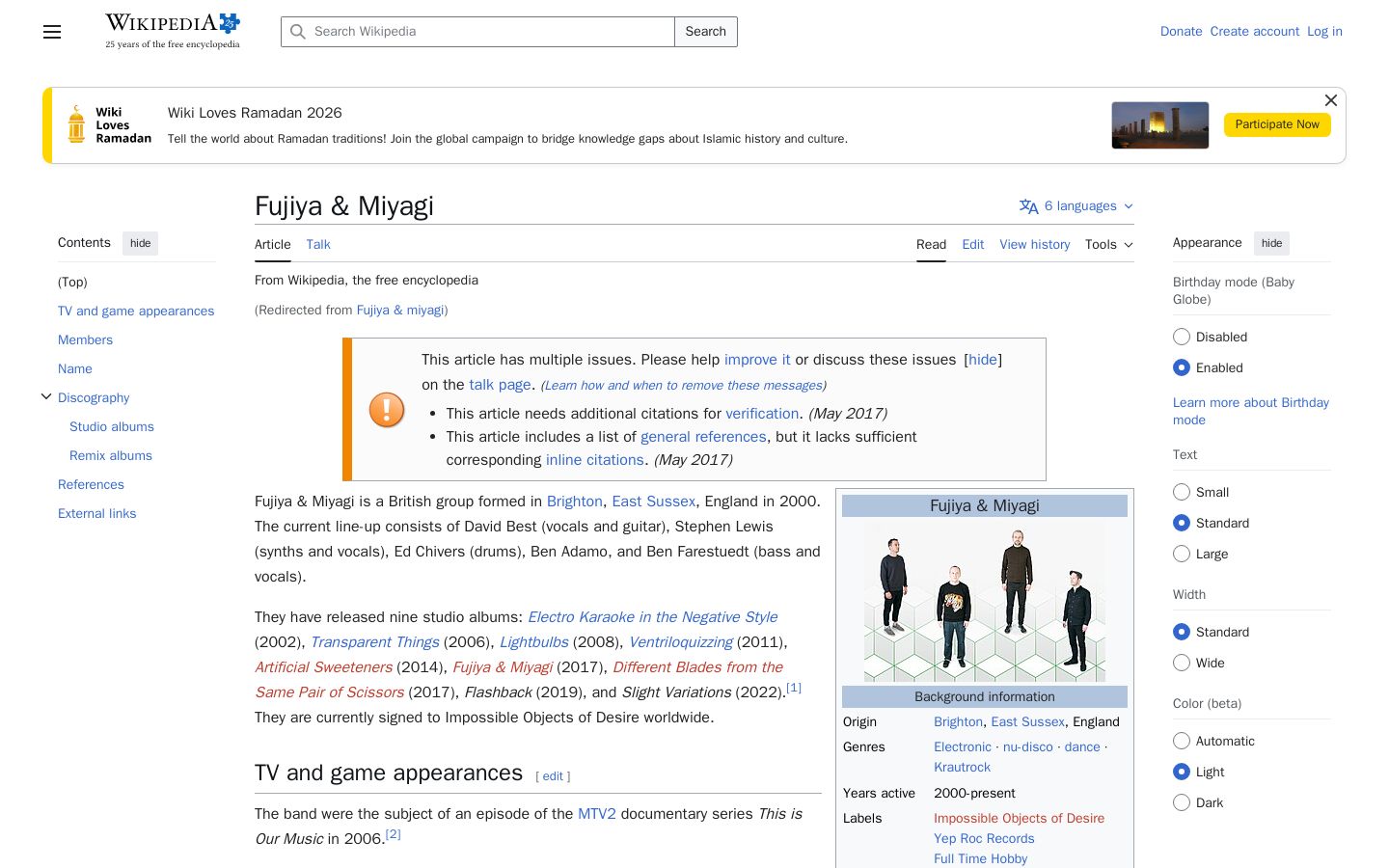
Task: Open the nu-disco genre link
Action: pyautogui.click(x=1028, y=747)
